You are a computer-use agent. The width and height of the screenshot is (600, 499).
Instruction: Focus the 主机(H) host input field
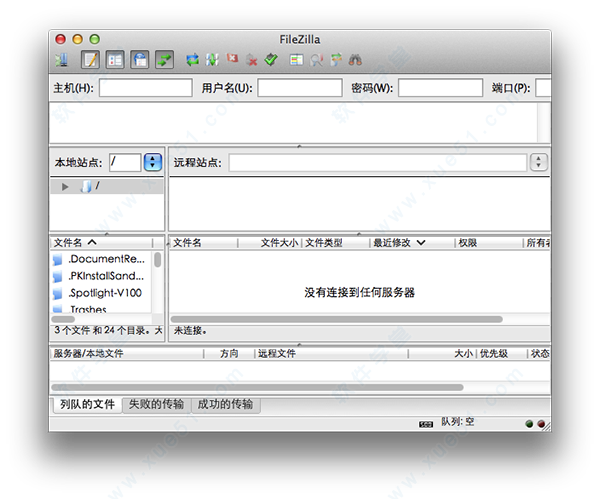pos(146,88)
